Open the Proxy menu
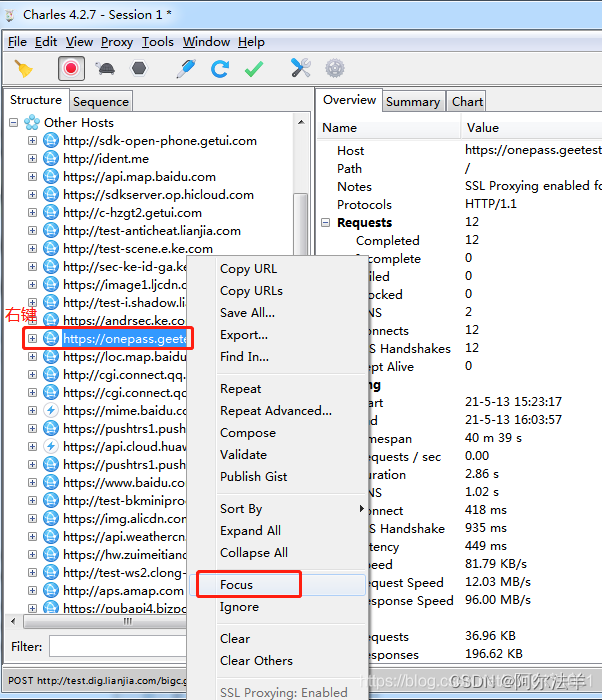The width and height of the screenshot is (602, 700). tap(117, 42)
